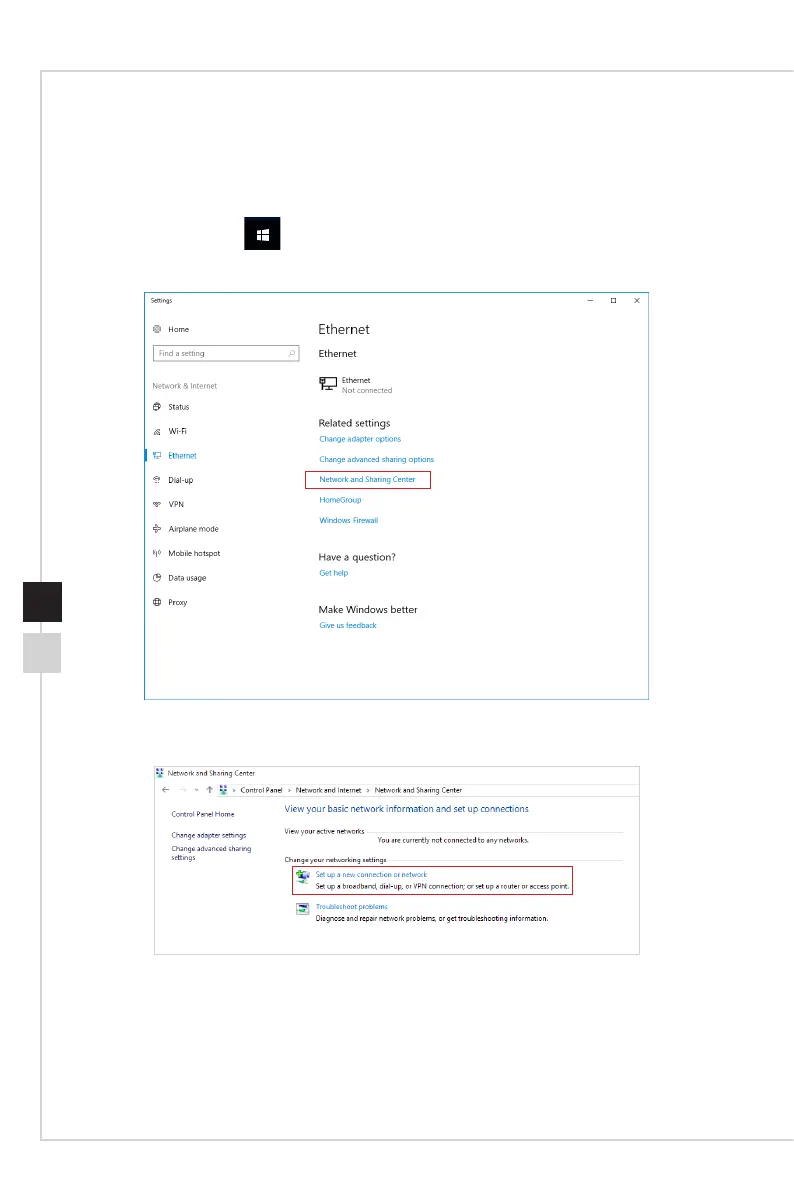Click the Windows Firewall link
Viewport: 794px width, 1191px height.
point(349,520)
